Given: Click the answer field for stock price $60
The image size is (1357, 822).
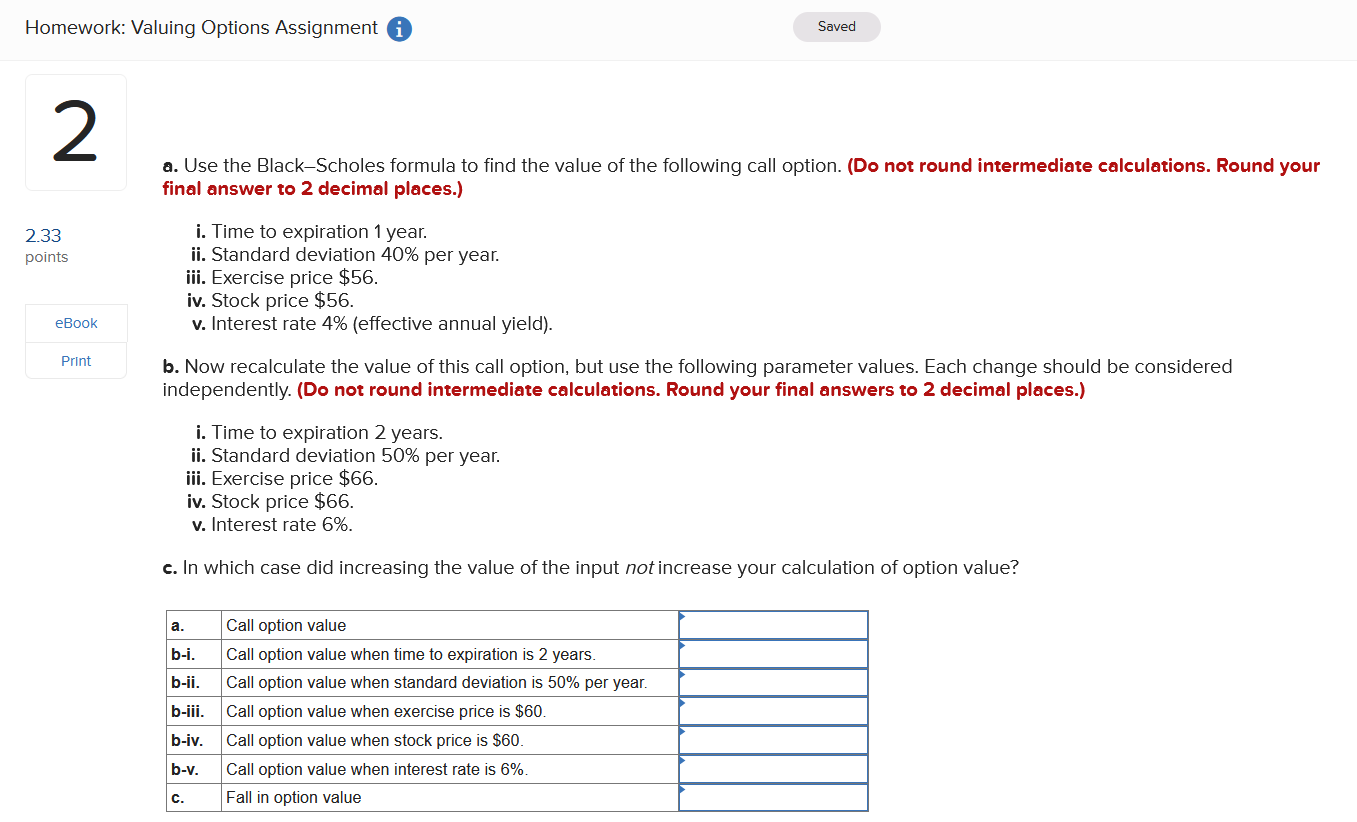Looking at the screenshot, I should click(775, 739).
